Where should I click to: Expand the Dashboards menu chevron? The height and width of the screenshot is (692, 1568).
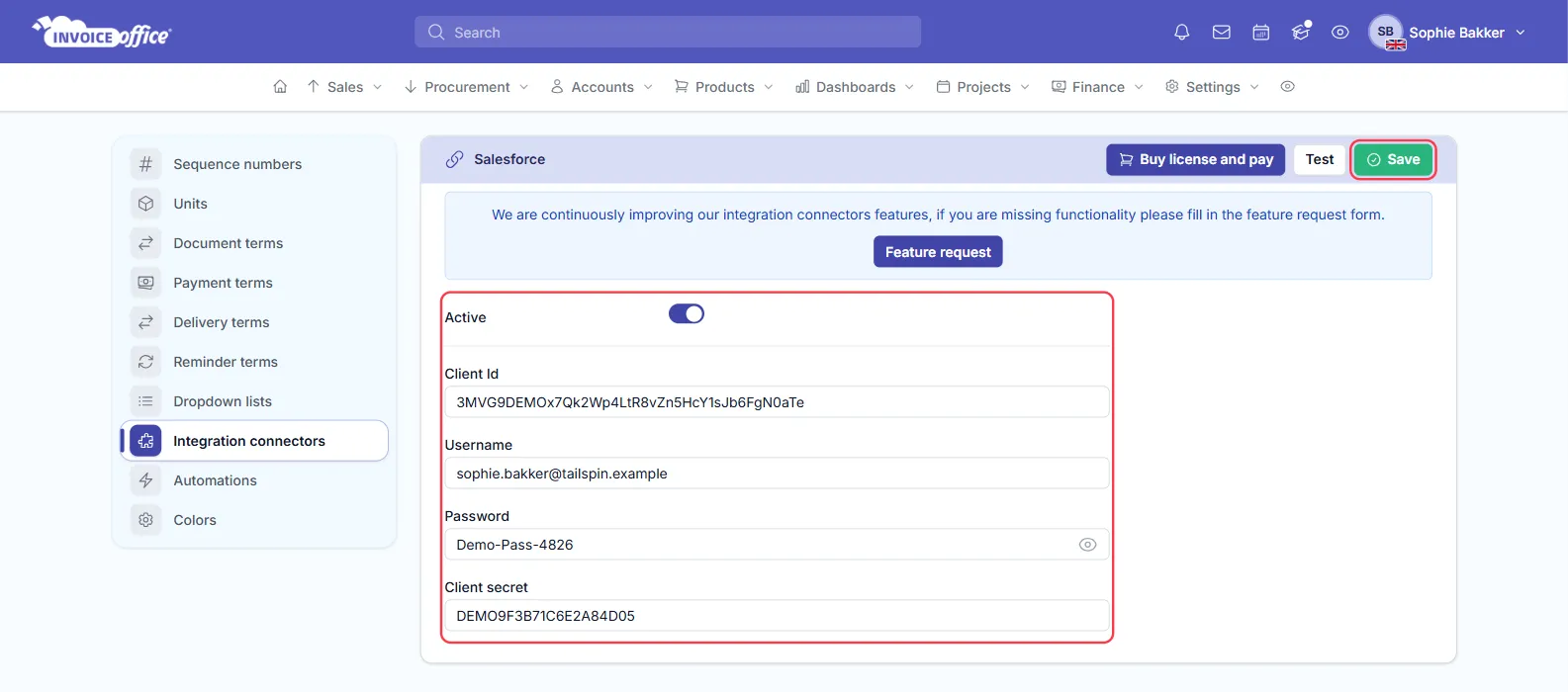(x=909, y=87)
